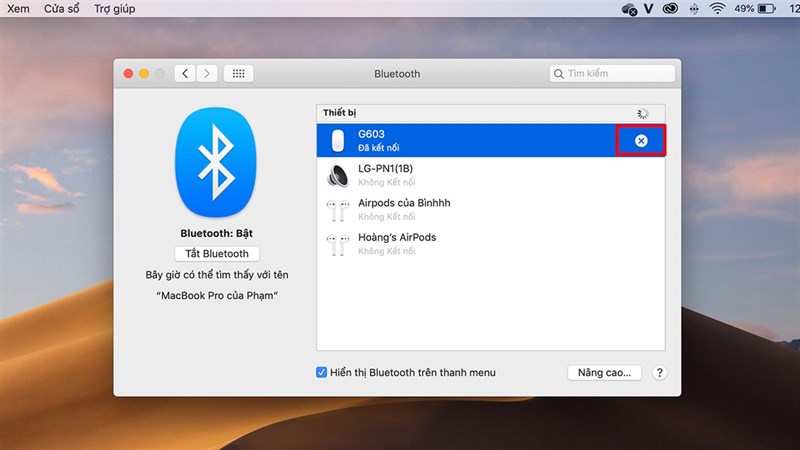
Task: Remove the G603 device with the X icon
Action: click(x=641, y=141)
